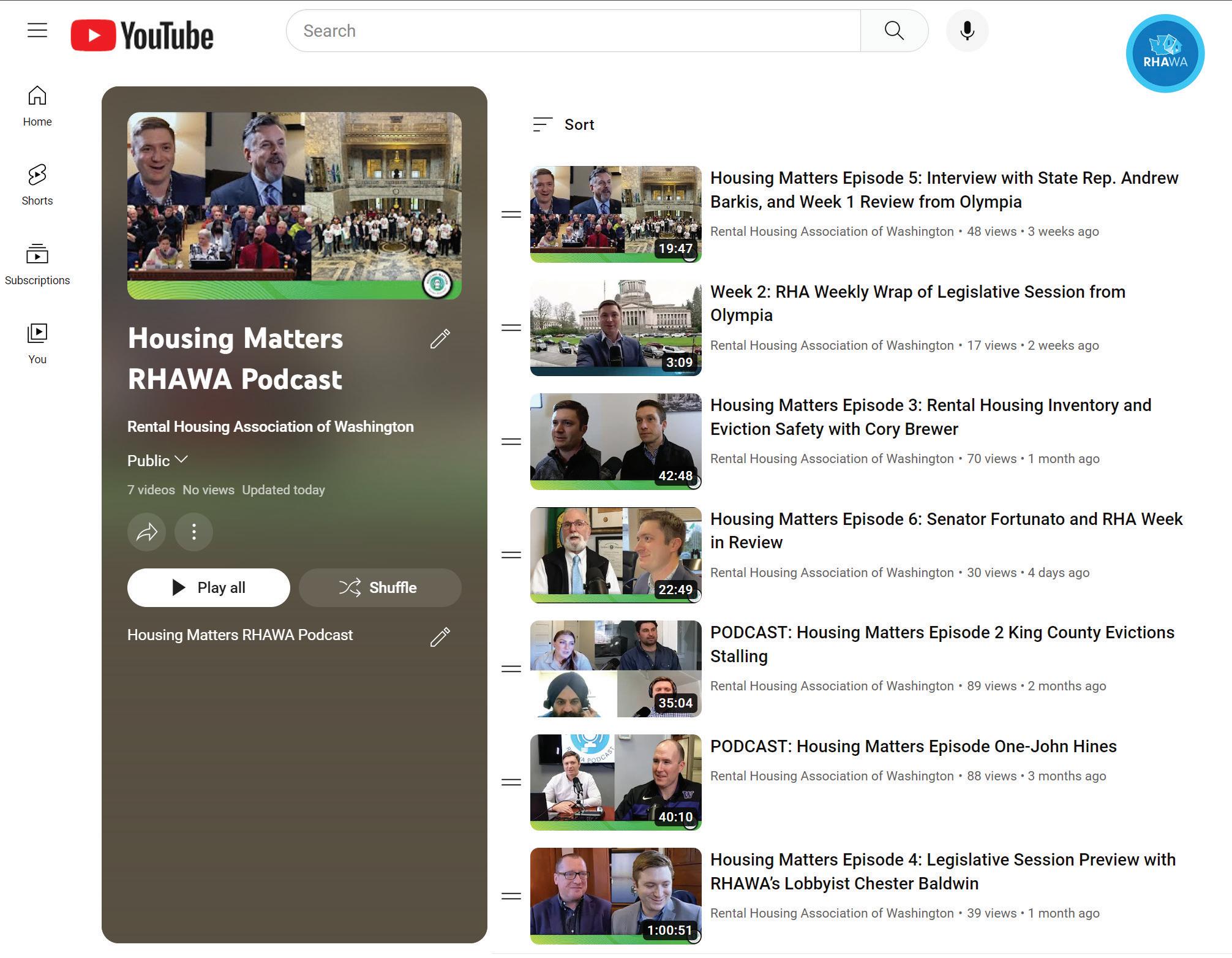Open the hamburger guide menu
Image resolution: width=1232 pixels, height=958 pixels.
37,30
